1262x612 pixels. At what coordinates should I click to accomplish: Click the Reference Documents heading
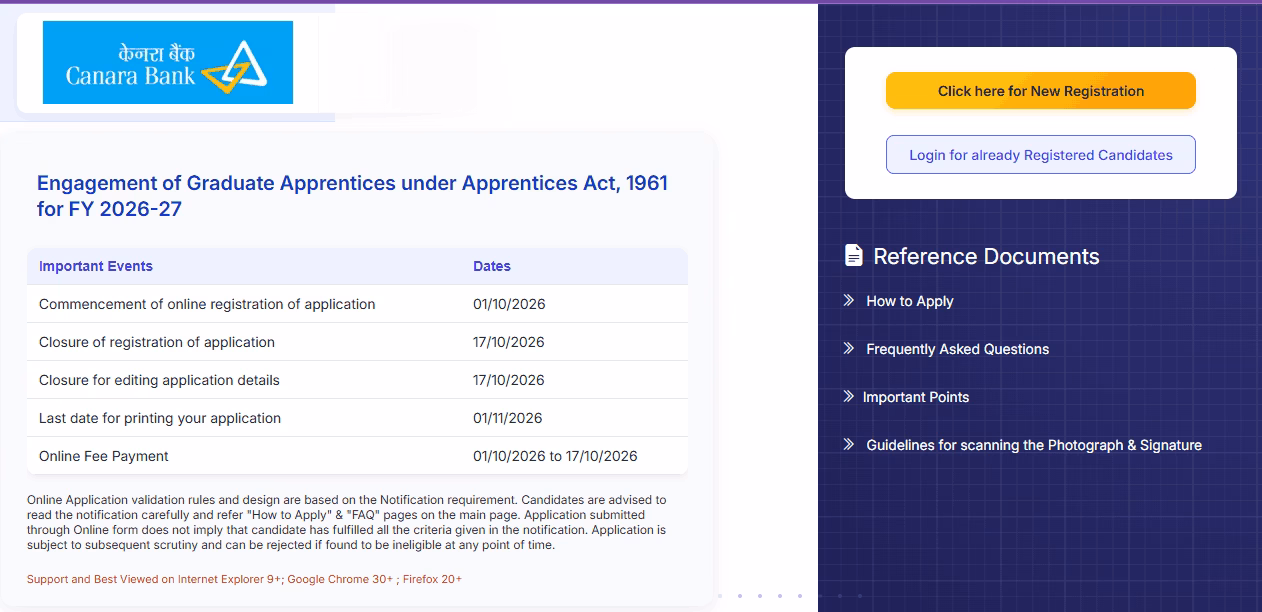(x=986, y=256)
